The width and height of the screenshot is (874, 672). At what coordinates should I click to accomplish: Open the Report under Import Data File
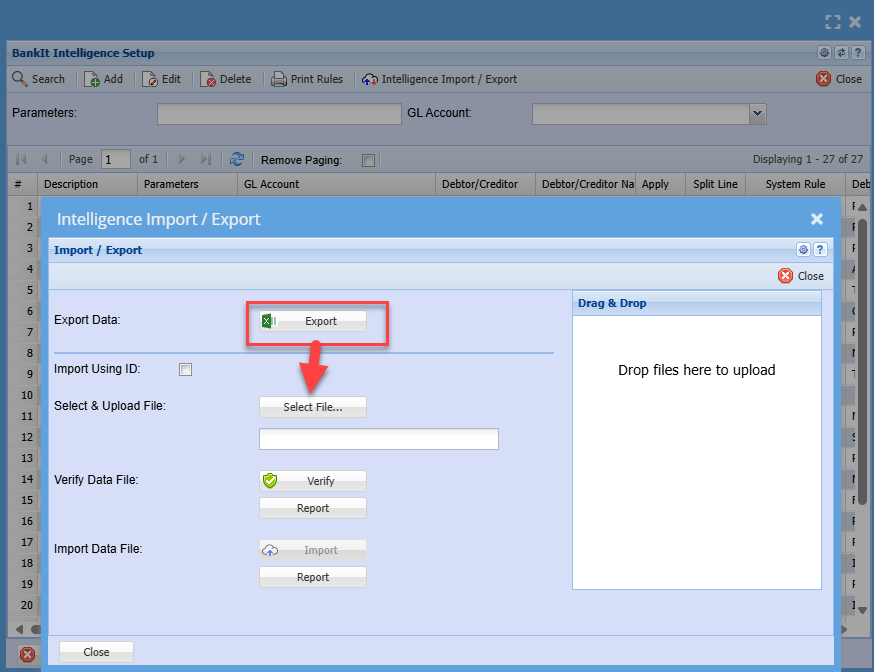click(x=312, y=577)
